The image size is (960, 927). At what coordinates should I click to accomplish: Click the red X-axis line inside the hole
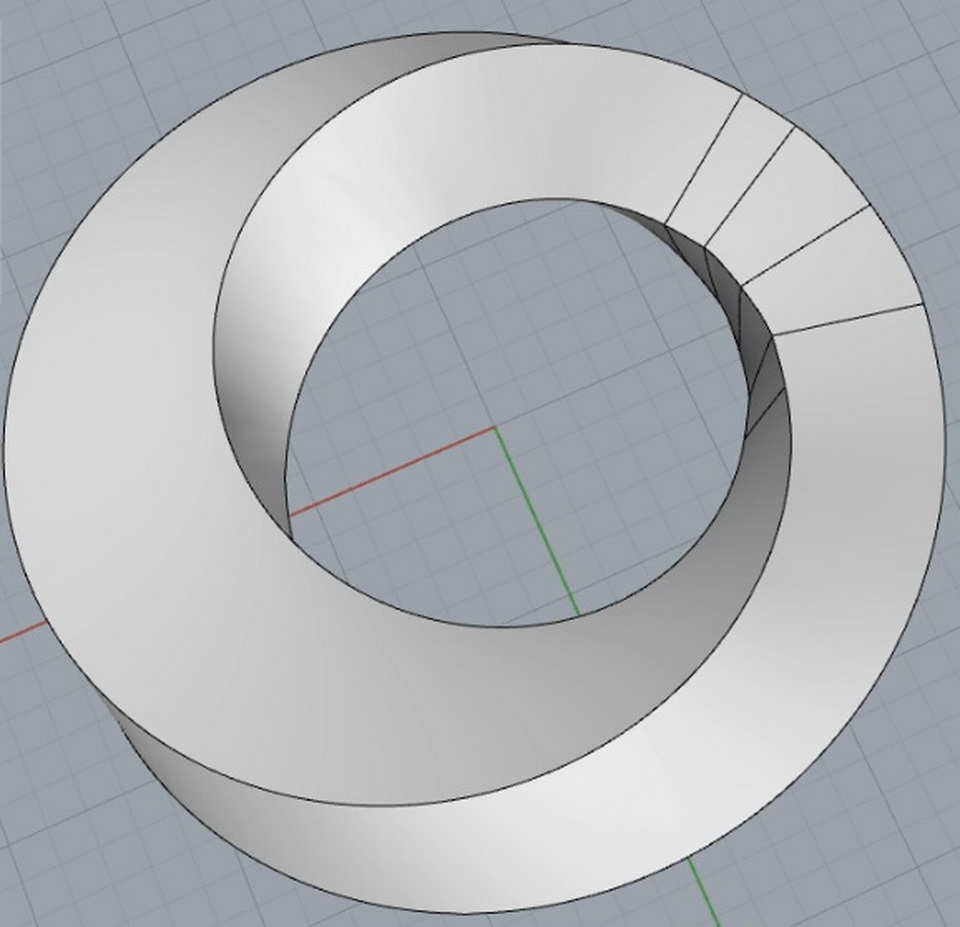click(400, 468)
